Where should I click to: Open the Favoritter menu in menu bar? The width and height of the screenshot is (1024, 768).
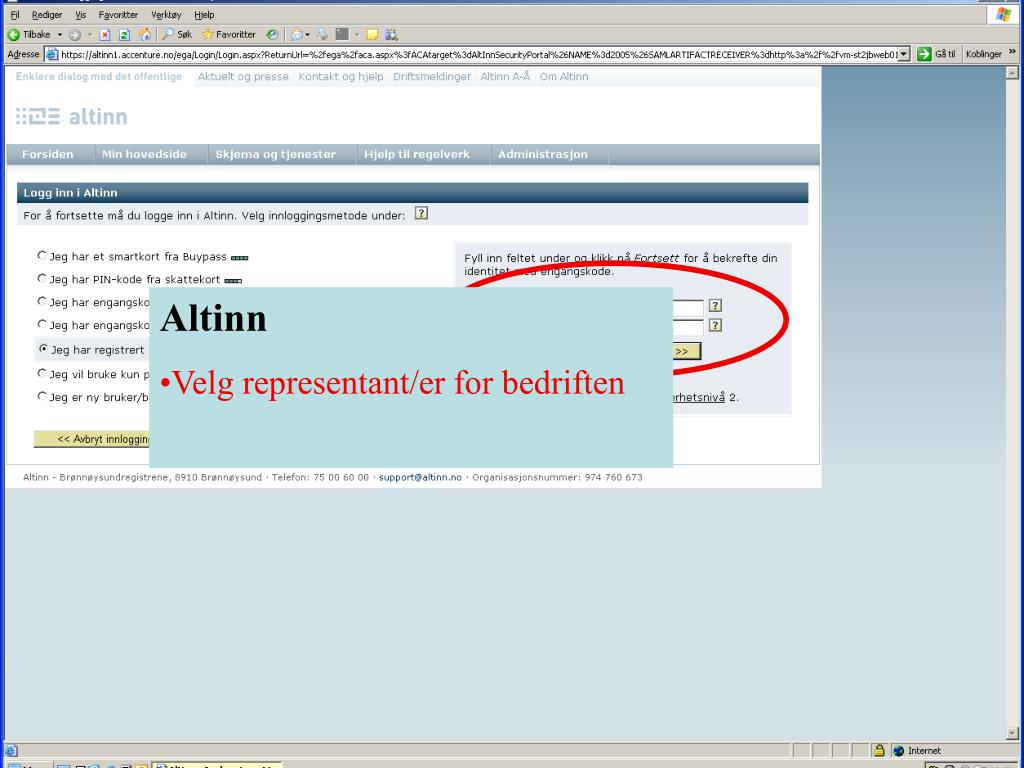[x=118, y=14]
